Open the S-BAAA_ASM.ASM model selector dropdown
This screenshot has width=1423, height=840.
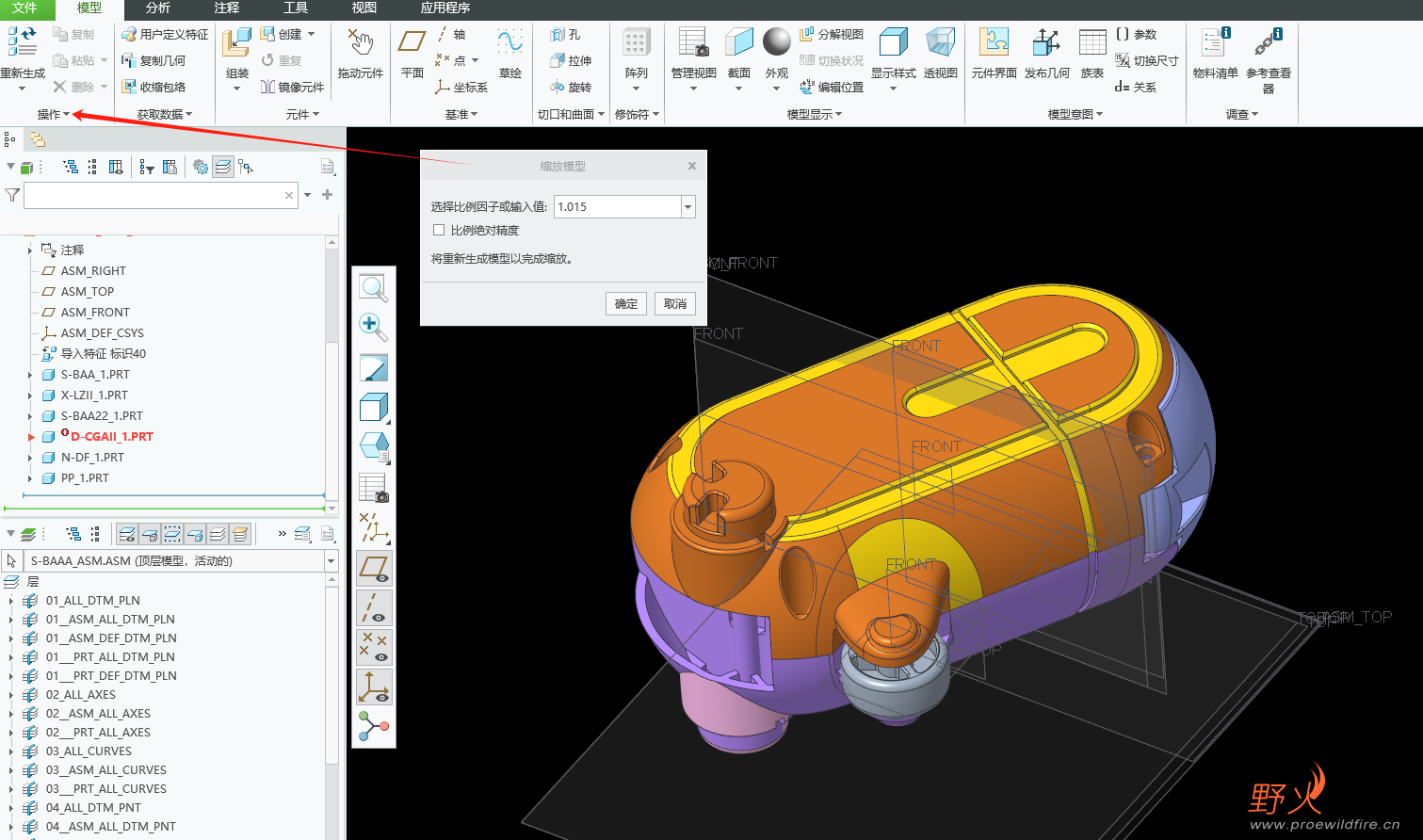(331, 560)
